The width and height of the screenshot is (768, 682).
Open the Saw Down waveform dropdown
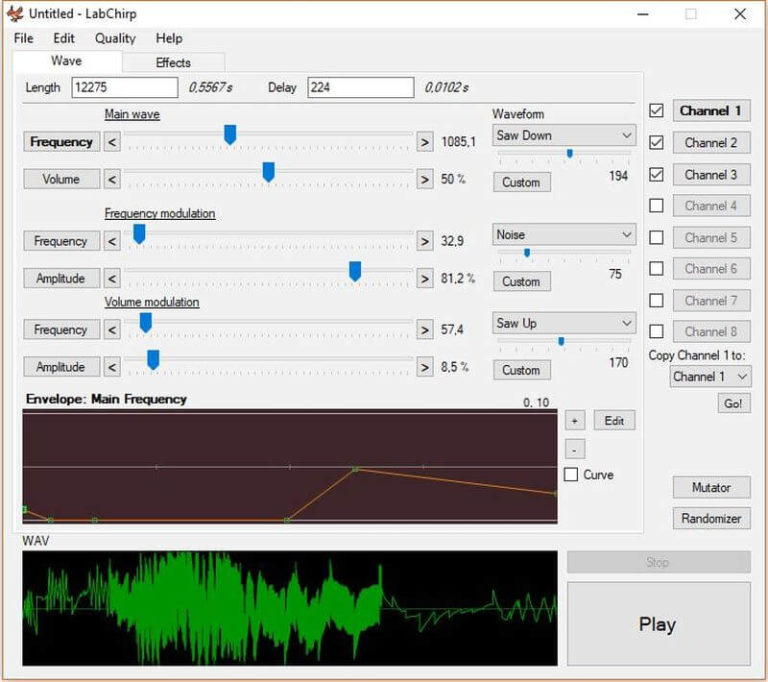click(x=564, y=135)
